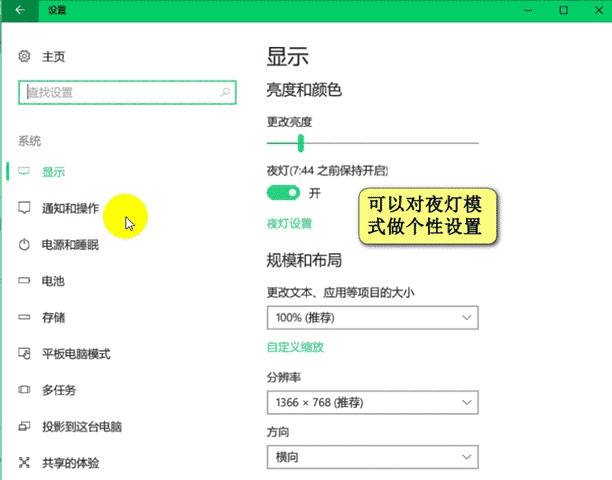The width and height of the screenshot is (612, 480).
Task: Click the brightness slider handle
Action: coord(300,144)
